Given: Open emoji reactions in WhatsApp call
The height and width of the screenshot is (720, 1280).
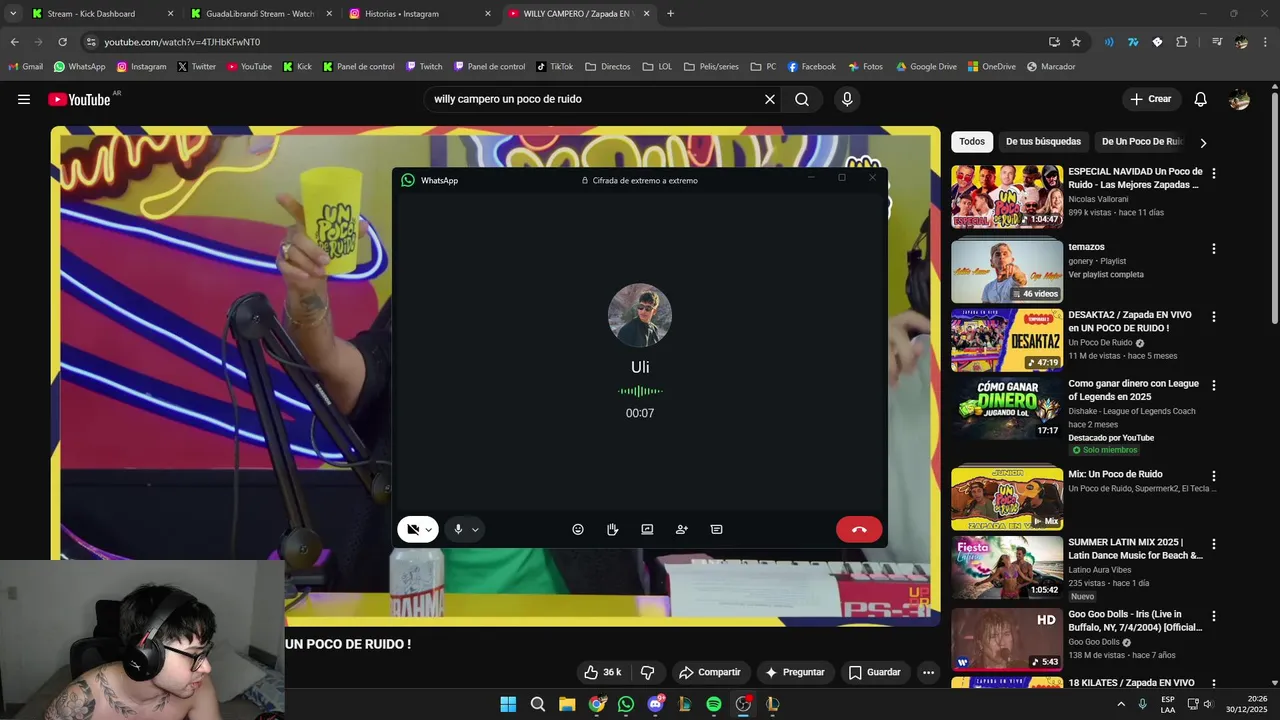Looking at the screenshot, I should (x=578, y=529).
